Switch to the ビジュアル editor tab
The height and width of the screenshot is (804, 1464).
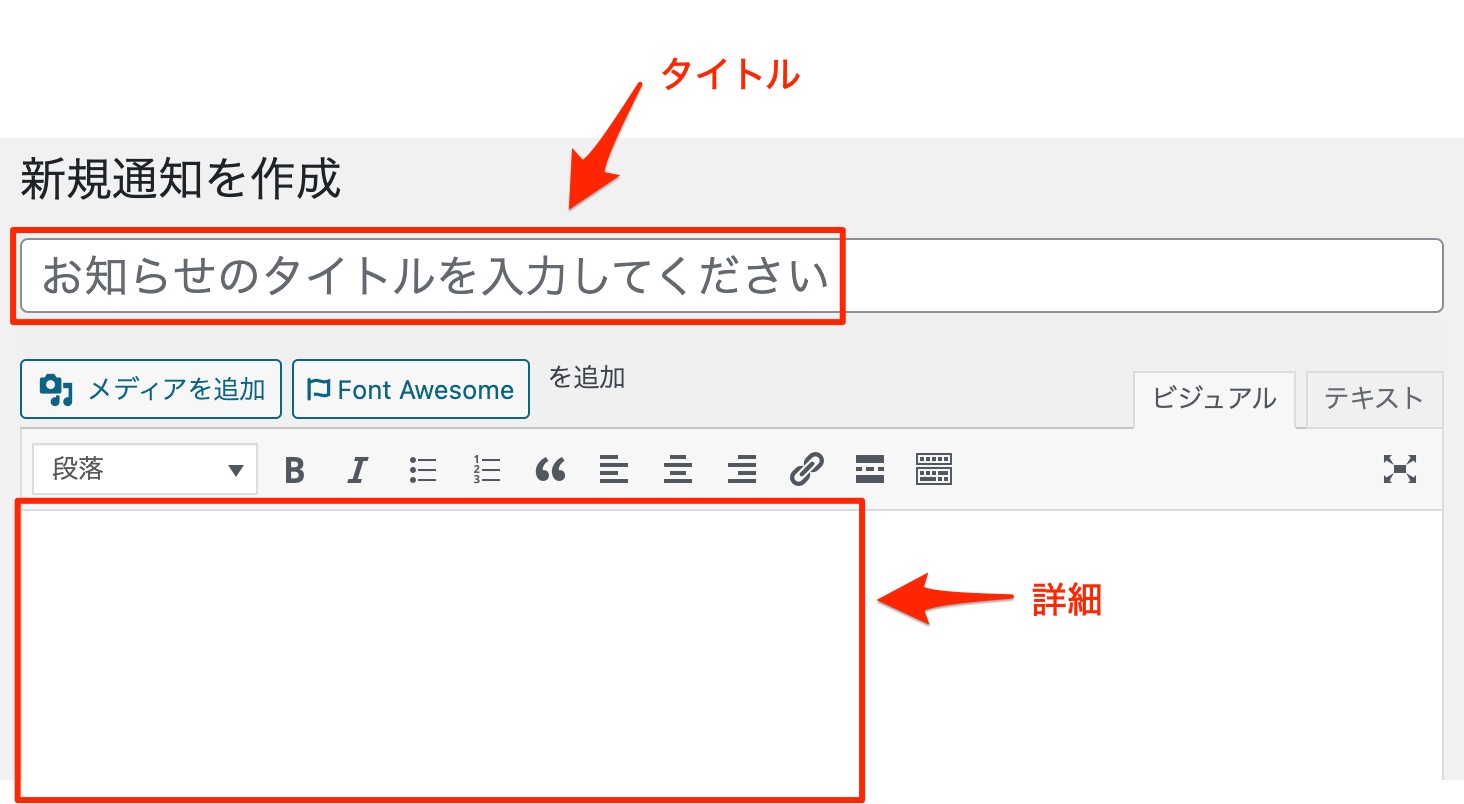tap(1214, 399)
